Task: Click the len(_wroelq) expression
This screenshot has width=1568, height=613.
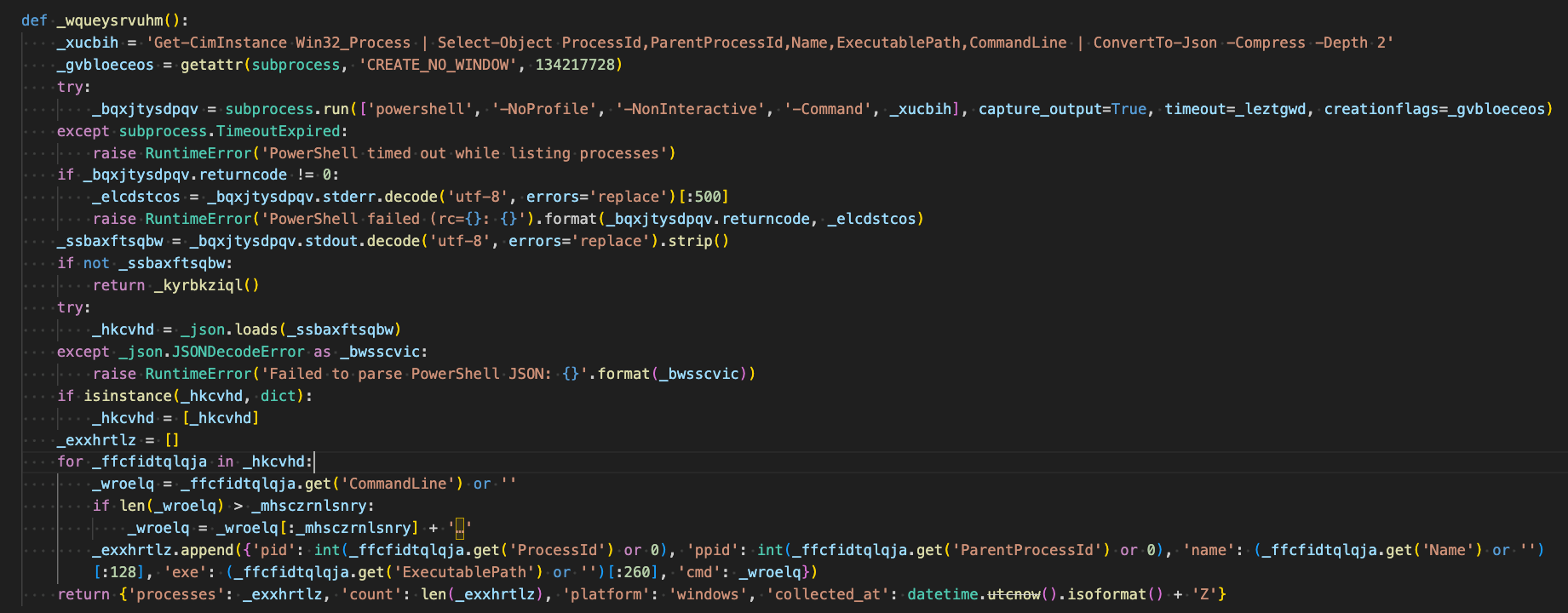Action: tap(172, 506)
